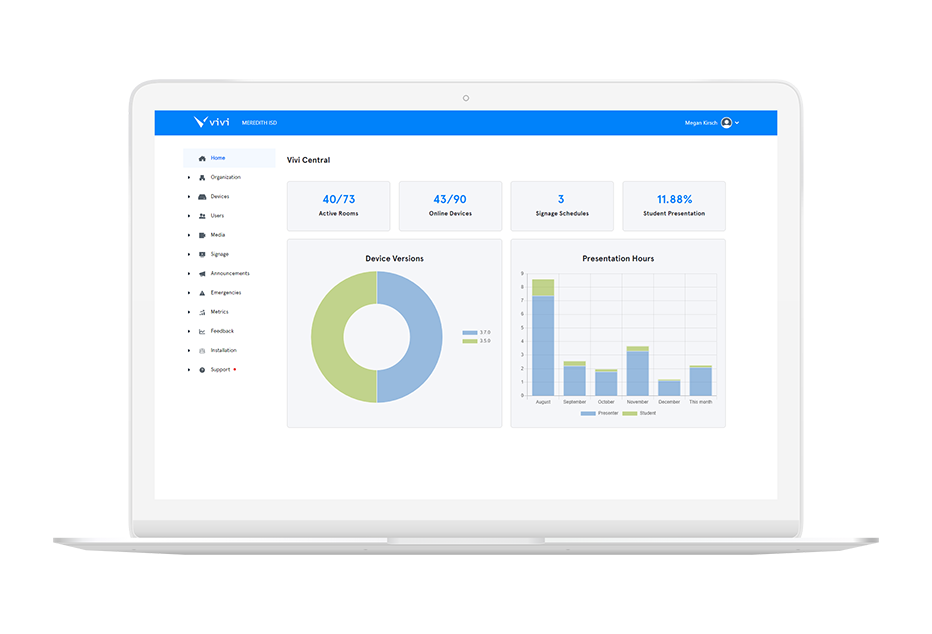Open the Support menu item with red badge
932x634 pixels.
214,369
